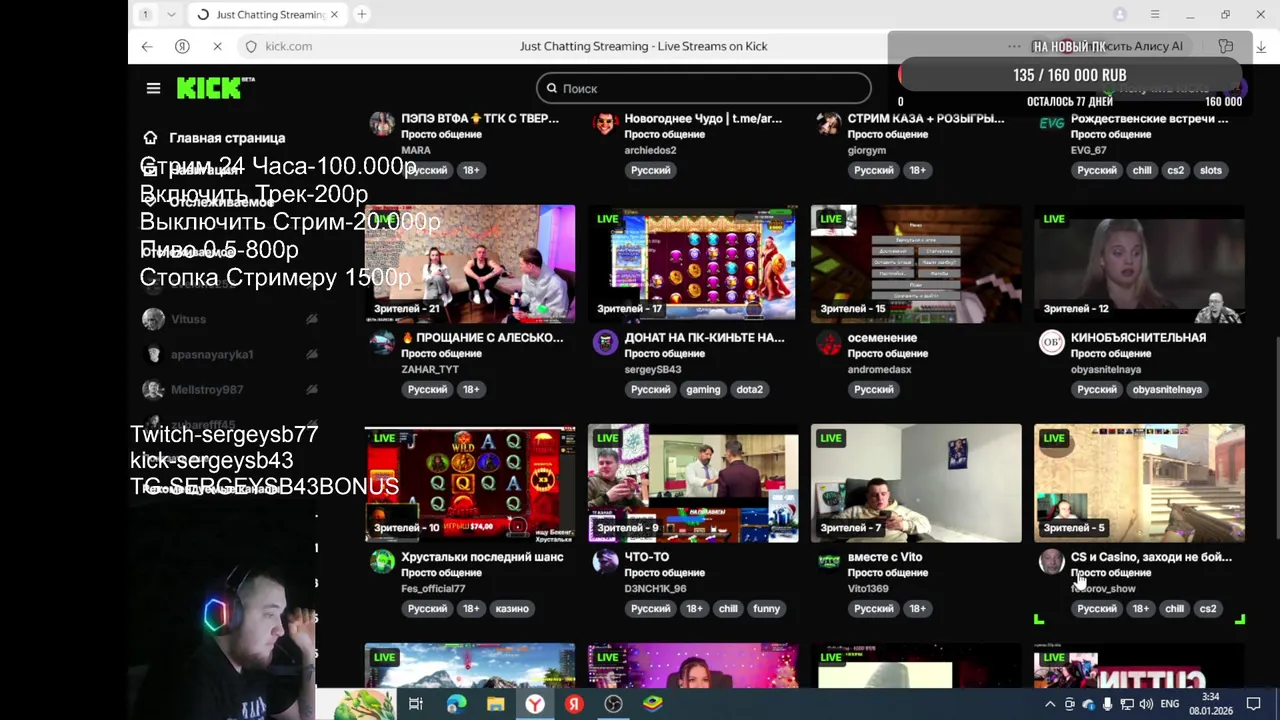1280x720 pixels.
Task: Open the browser profile avatar icon
Action: coord(1120,14)
